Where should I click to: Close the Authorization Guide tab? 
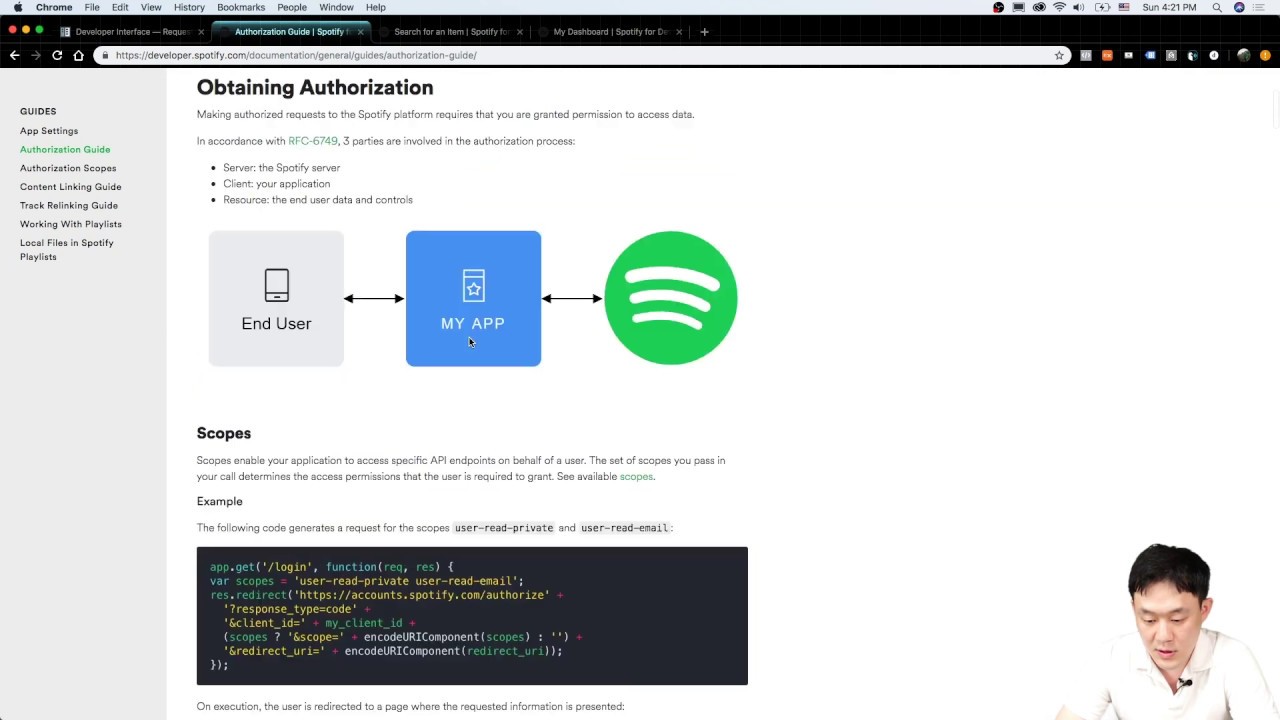click(360, 32)
